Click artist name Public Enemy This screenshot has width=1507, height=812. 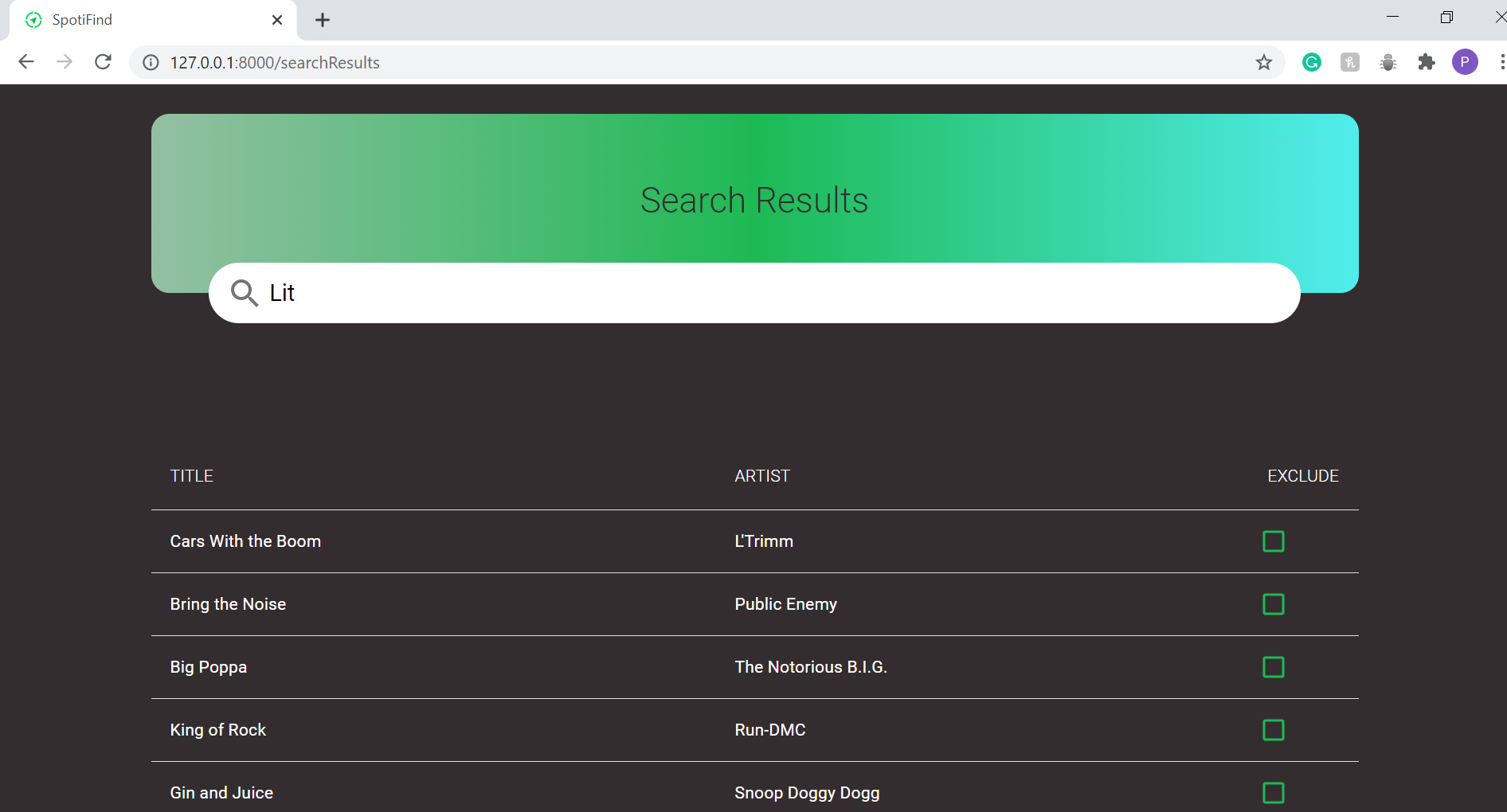point(786,604)
